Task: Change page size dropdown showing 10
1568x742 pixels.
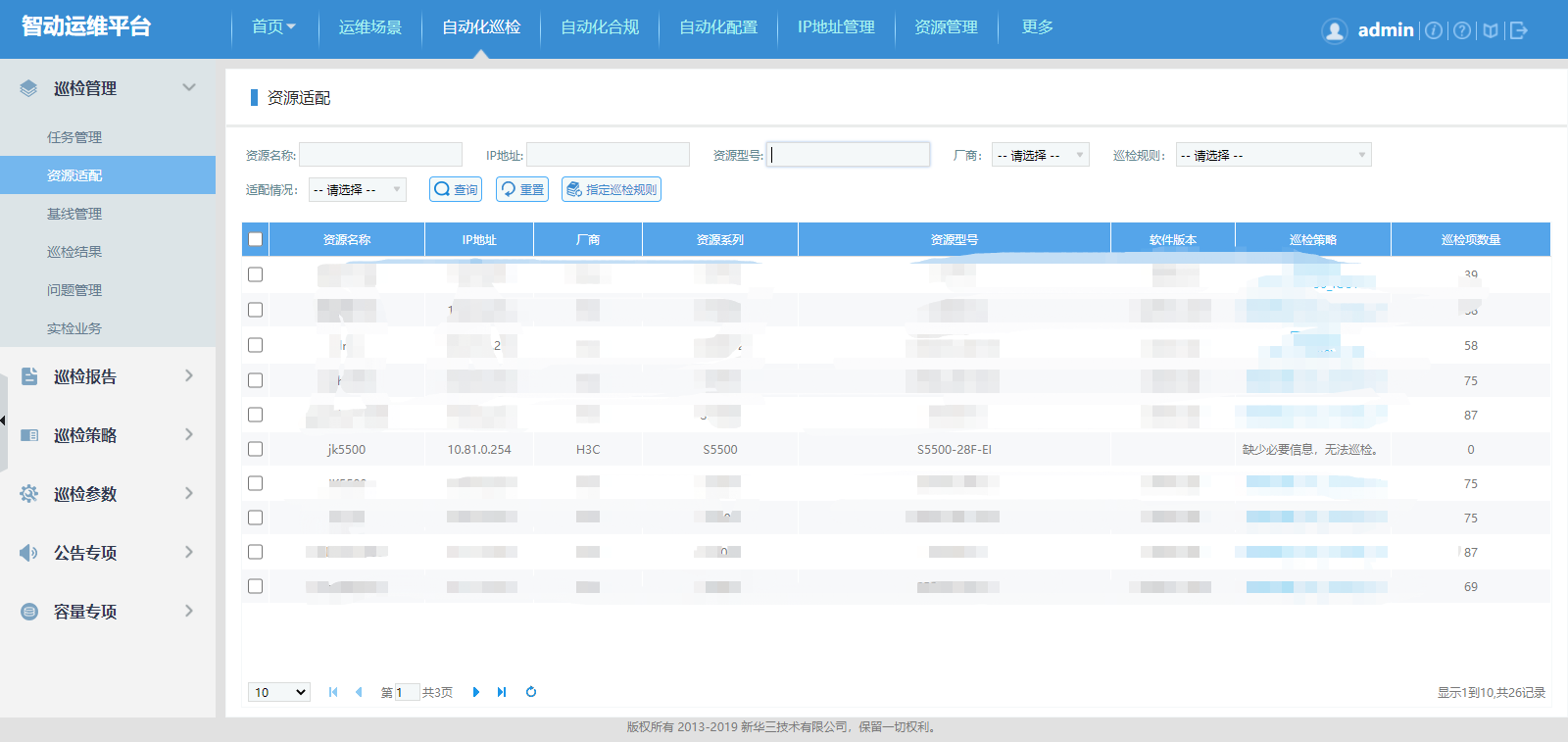Action: coord(279,692)
